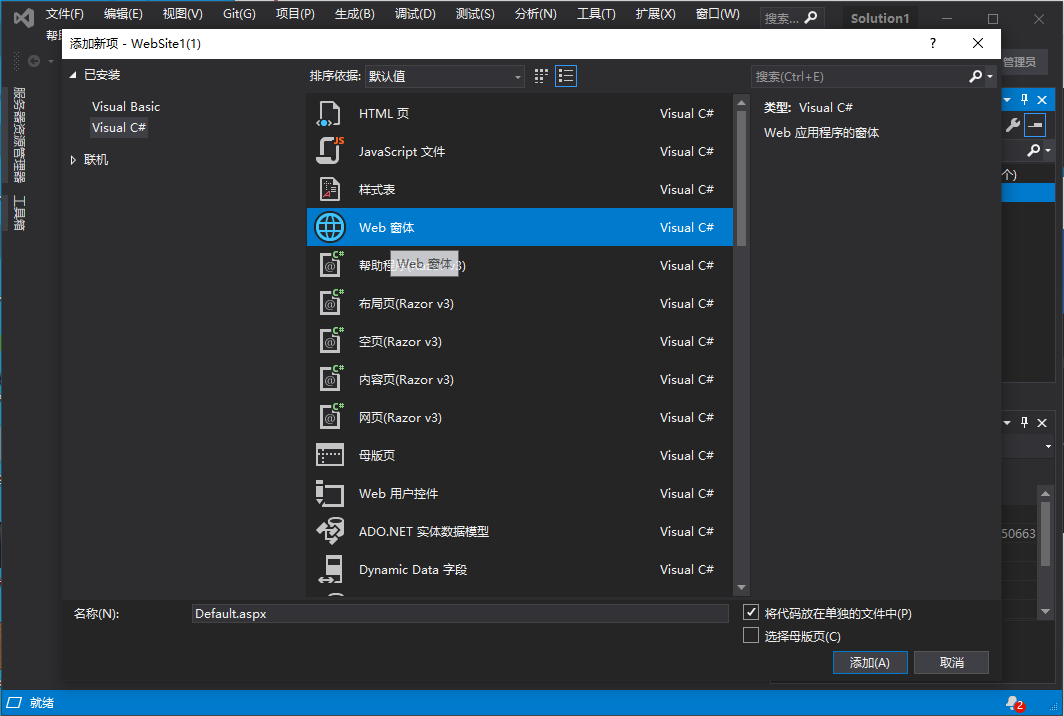Collapse the 已安装 tree node

pyautogui.click(x=73, y=75)
